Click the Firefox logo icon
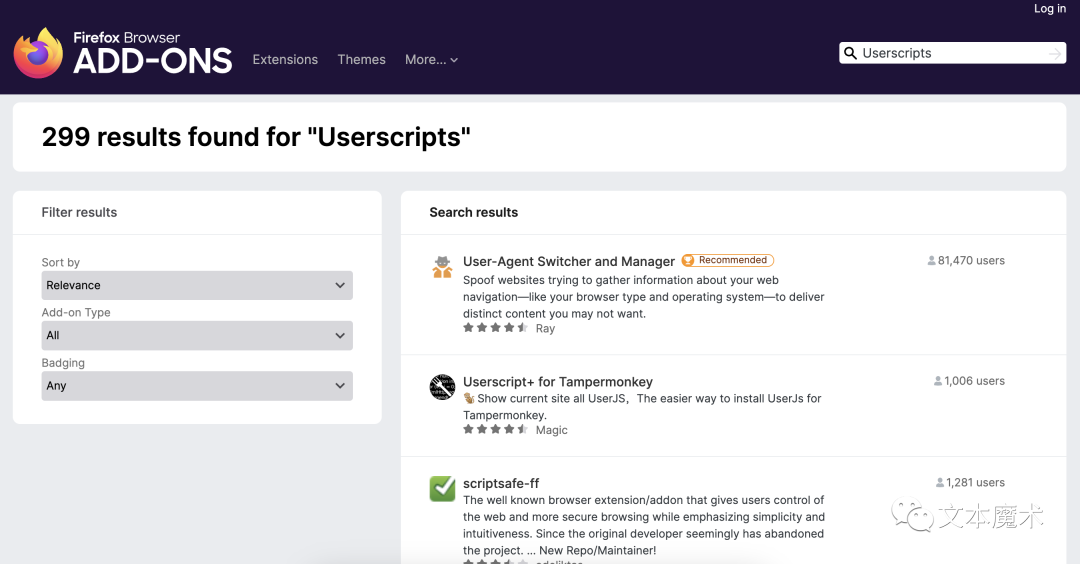The height and width of the screenshot is (564, 1080). point(39,53)
